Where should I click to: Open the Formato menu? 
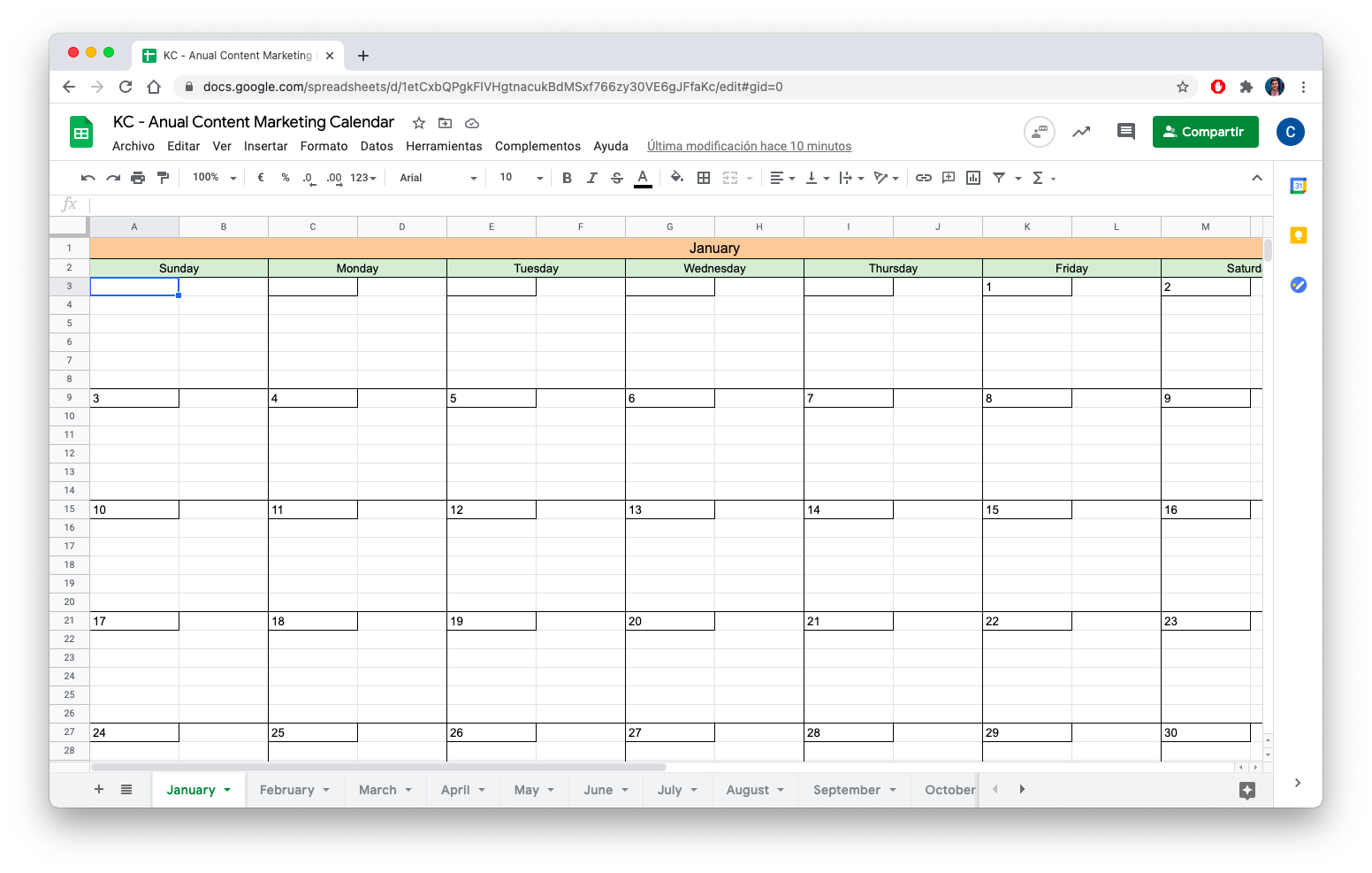coord(324,146)
